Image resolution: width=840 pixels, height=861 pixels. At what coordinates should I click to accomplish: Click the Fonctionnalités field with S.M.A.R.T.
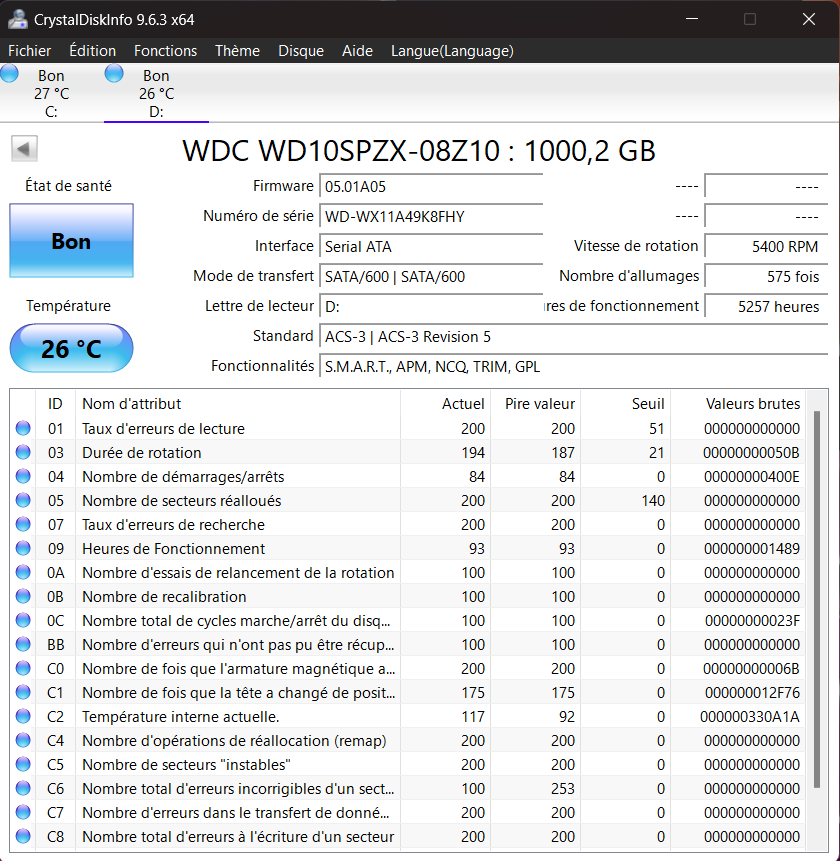click(x=573, y=366)
